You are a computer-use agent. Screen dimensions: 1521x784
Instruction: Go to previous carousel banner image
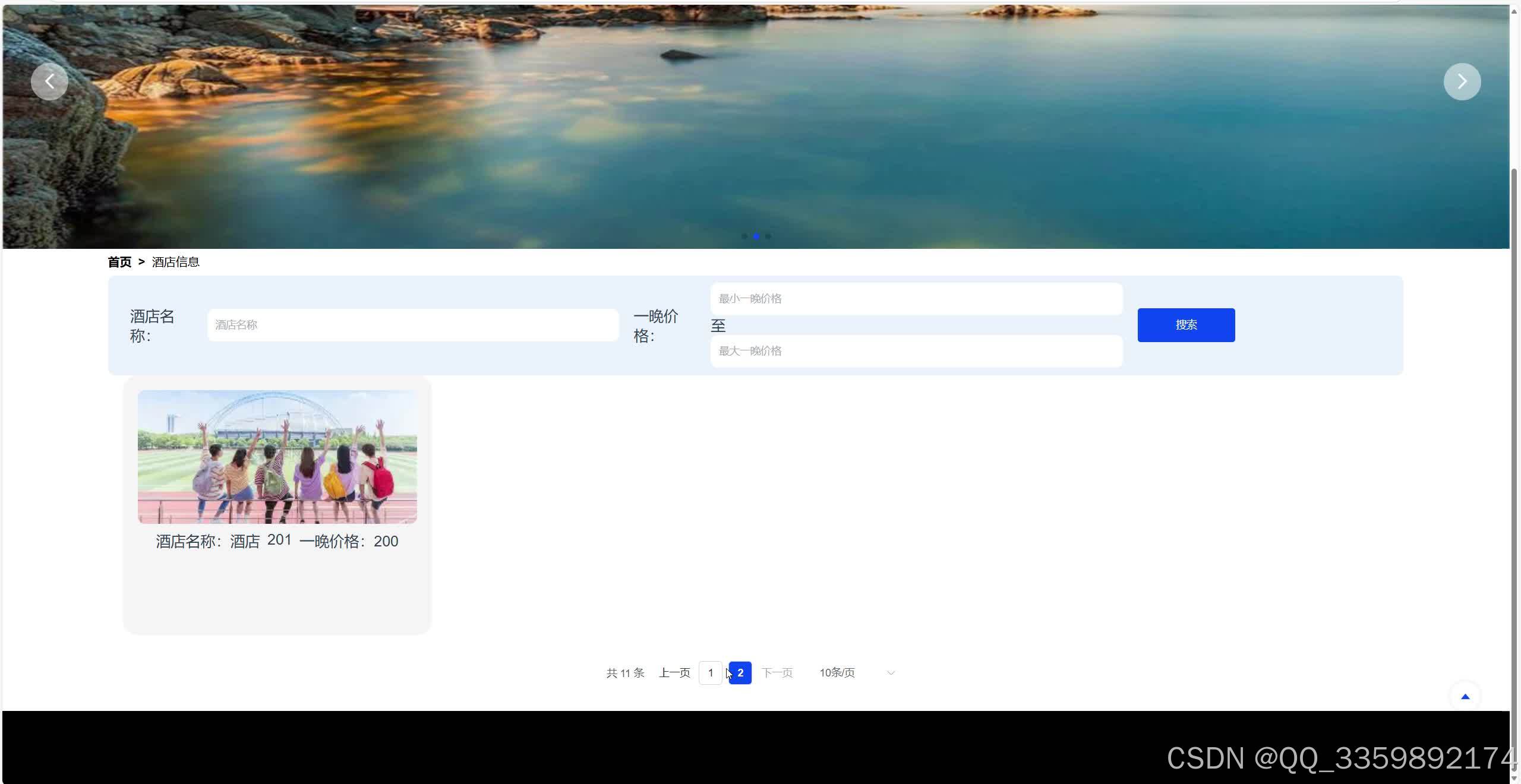pos(49,81)
